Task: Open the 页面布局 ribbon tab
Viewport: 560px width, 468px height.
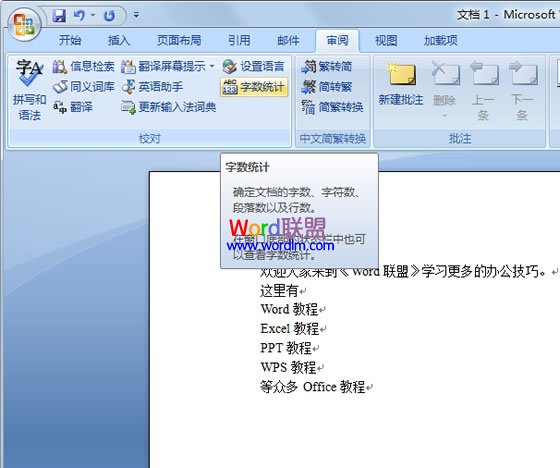Action: click(179, 40)
